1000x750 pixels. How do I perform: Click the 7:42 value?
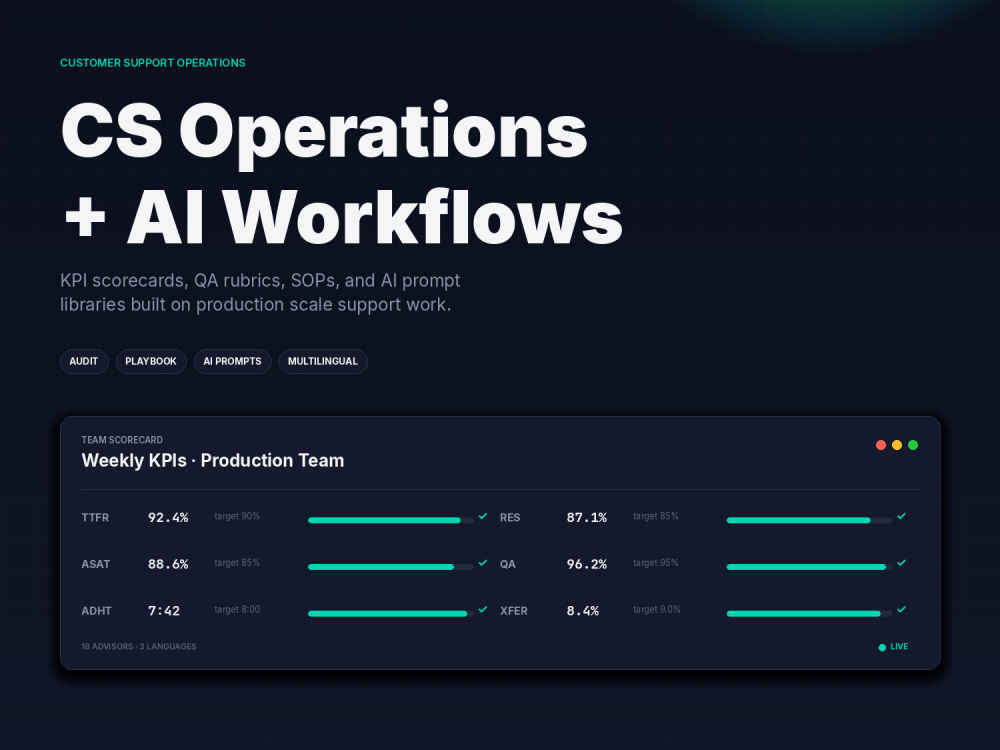(164, 610)
